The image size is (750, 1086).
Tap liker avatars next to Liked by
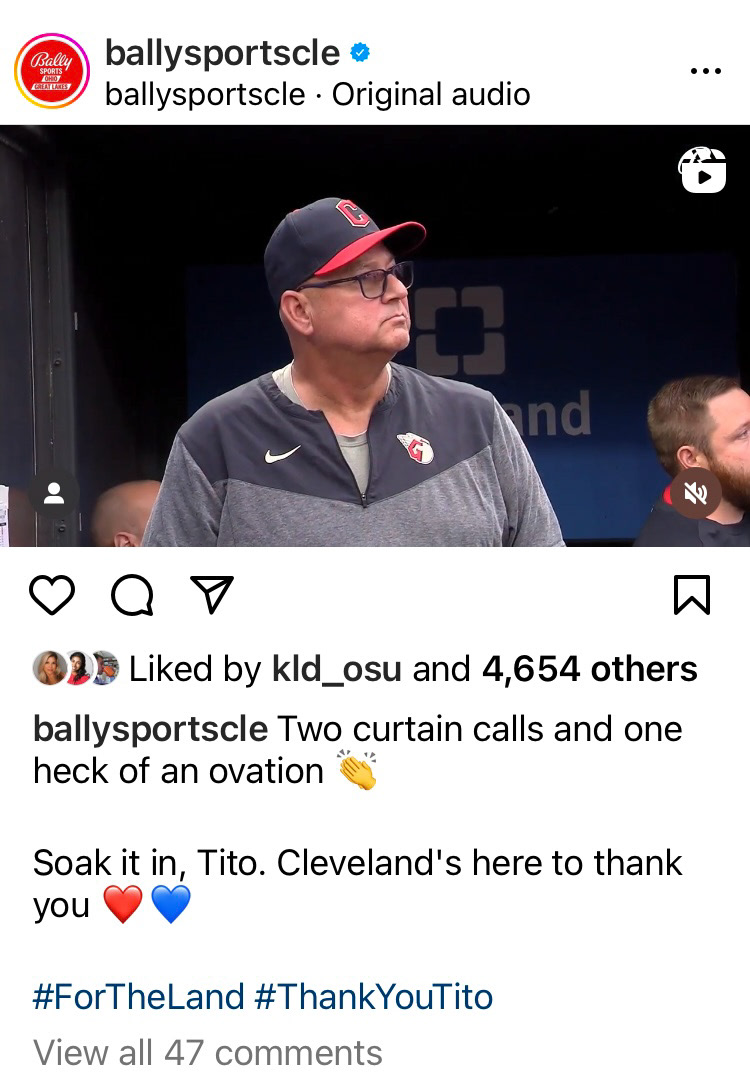76,668
